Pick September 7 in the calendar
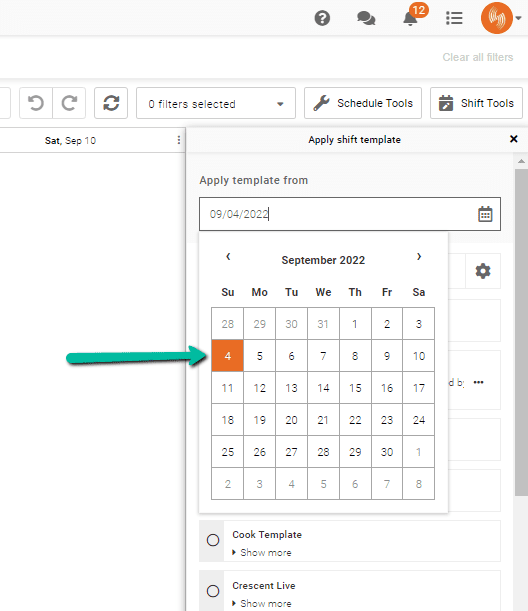 pos(323,356)
